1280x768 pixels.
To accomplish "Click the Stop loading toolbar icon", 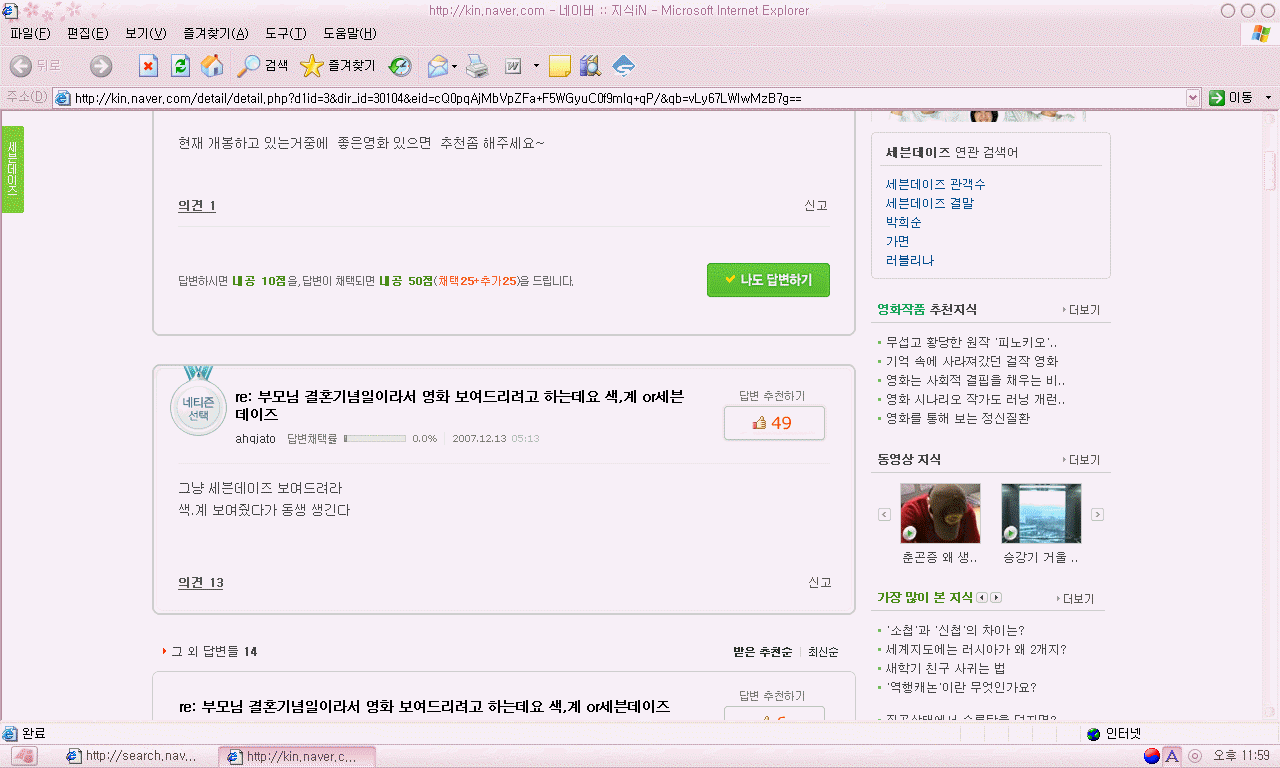I will pos(148,66).
